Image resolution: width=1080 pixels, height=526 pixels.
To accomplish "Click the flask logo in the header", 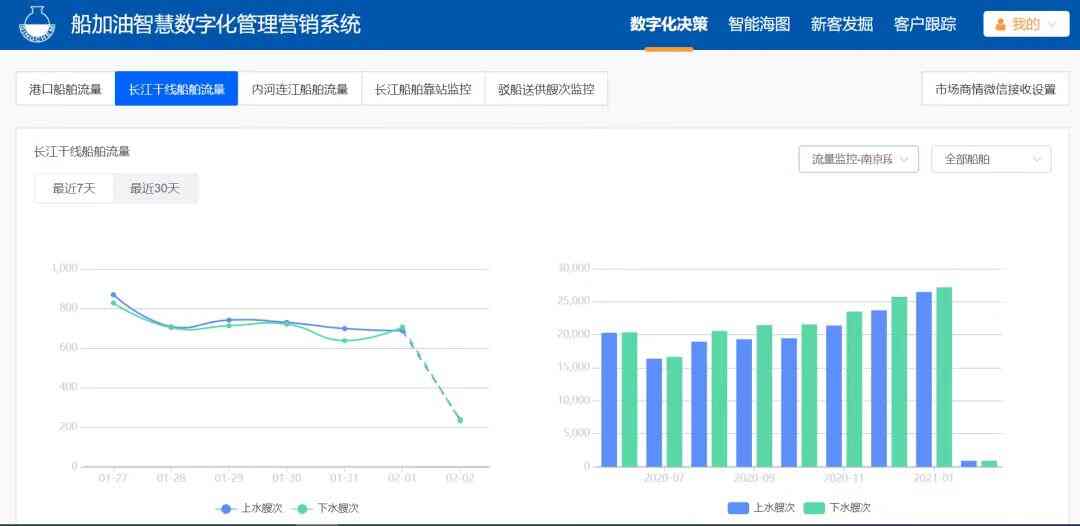I will [34, 25].
